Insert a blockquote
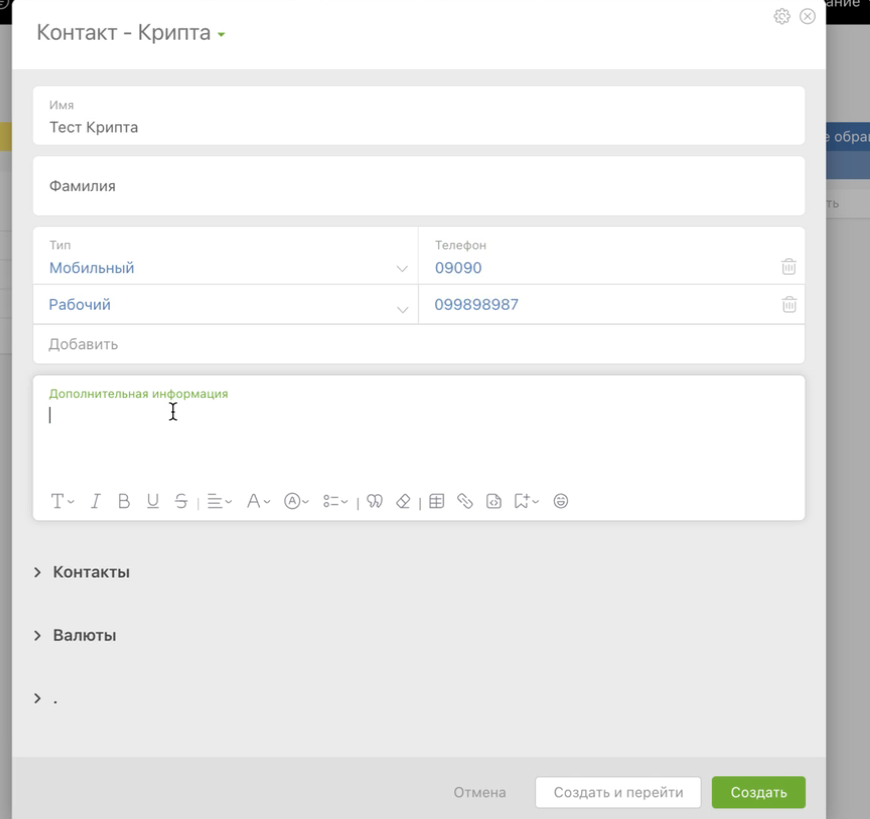Viewport: 870px width, 819px height. [x=375, y=502]
